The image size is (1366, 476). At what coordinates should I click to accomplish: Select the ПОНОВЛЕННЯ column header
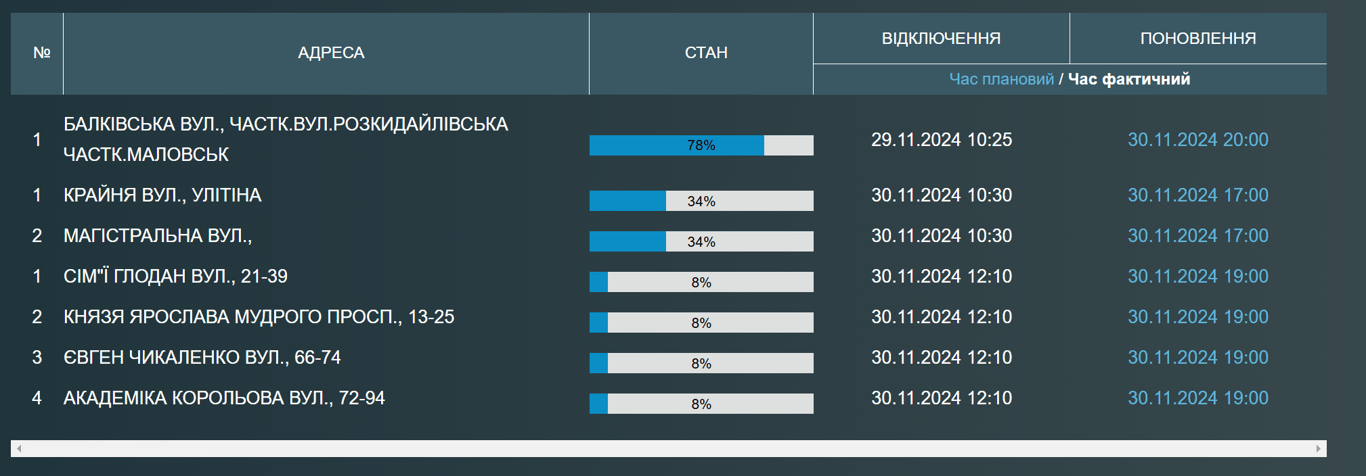click(x=1198, y=39)
